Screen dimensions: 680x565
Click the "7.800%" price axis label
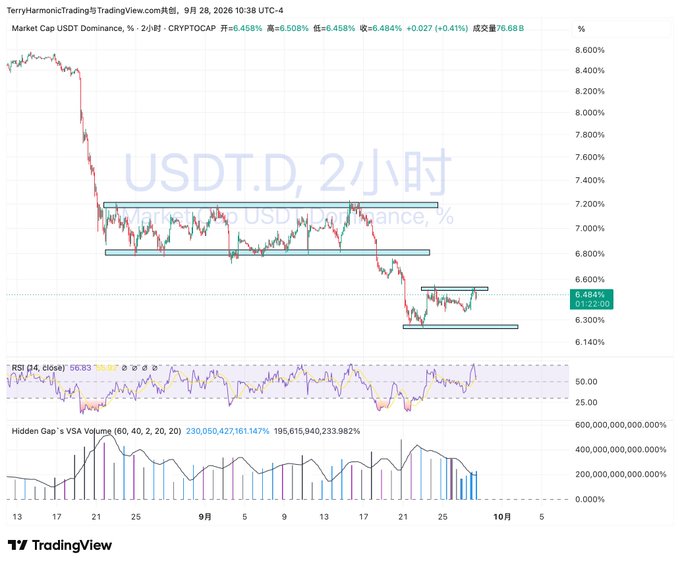(x=590, y=135)
